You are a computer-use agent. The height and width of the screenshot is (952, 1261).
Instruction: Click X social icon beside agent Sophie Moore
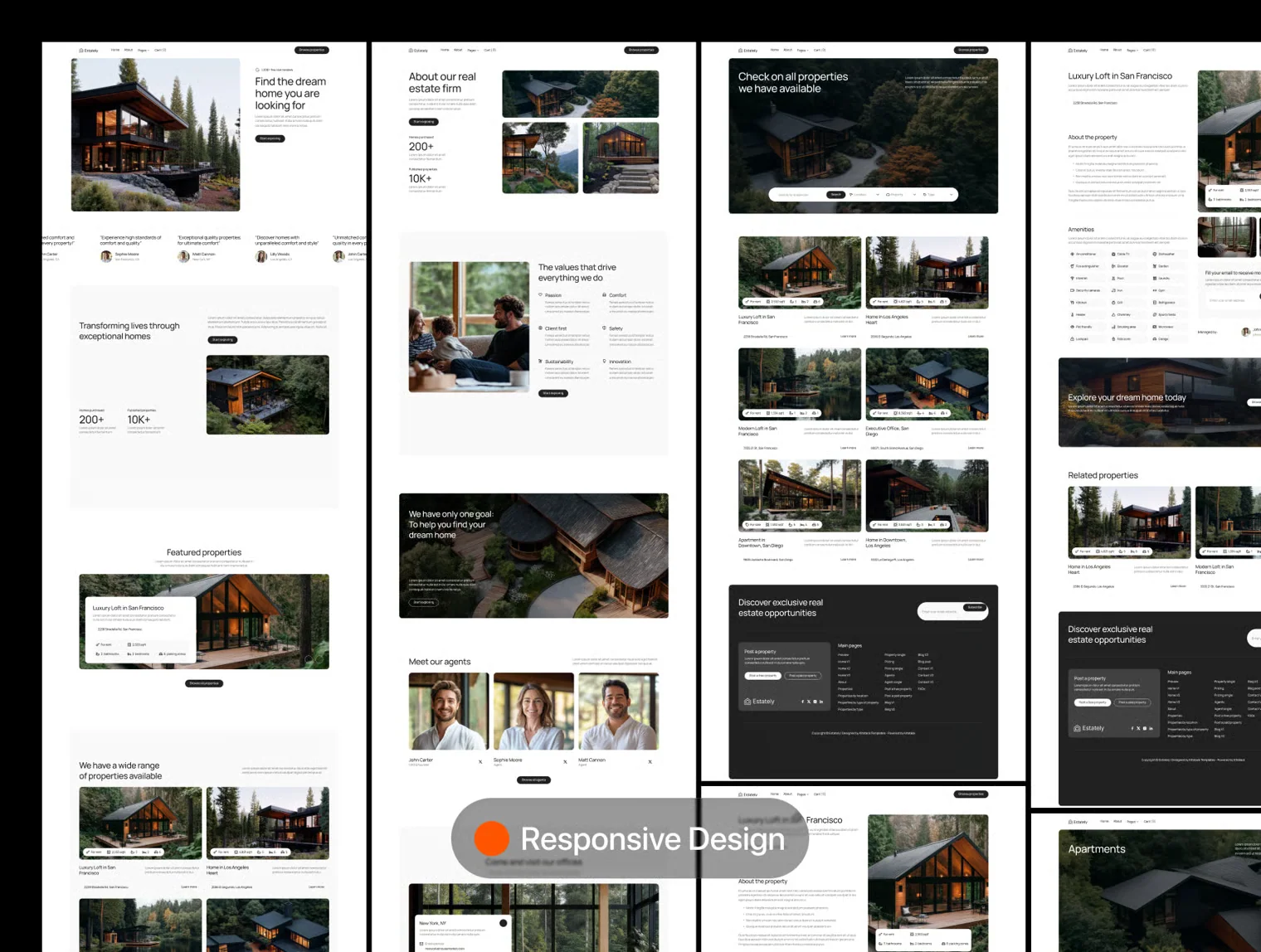tap(565, 761)
